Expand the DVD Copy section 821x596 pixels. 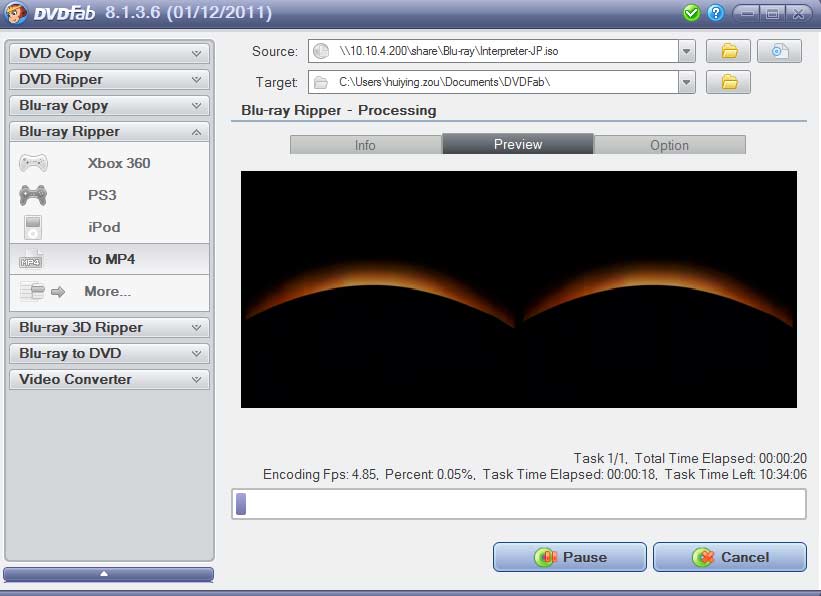click(x=109, y=53)
